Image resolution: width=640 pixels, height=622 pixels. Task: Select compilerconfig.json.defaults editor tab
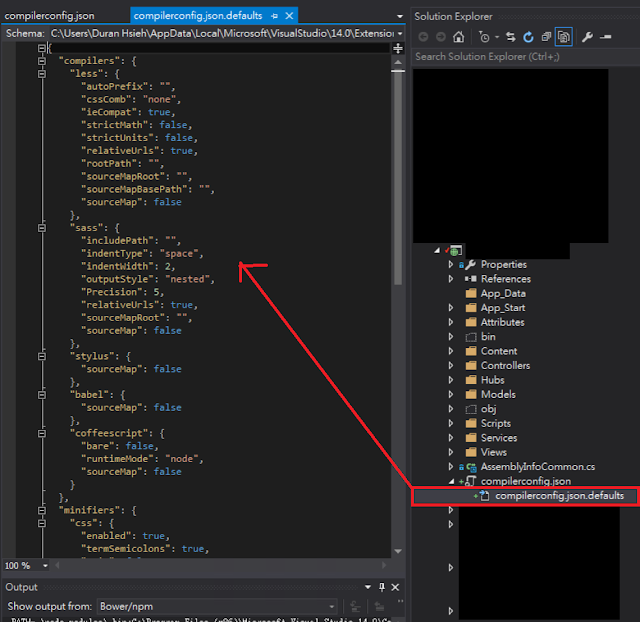coord(198,16)
